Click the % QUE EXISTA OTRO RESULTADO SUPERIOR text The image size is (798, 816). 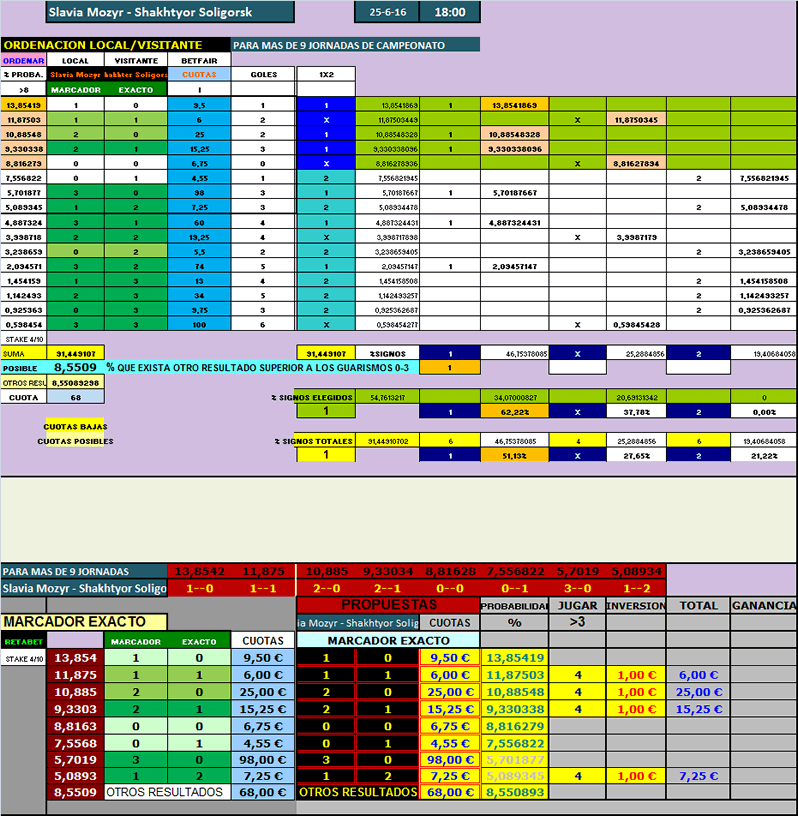point(258,367)
